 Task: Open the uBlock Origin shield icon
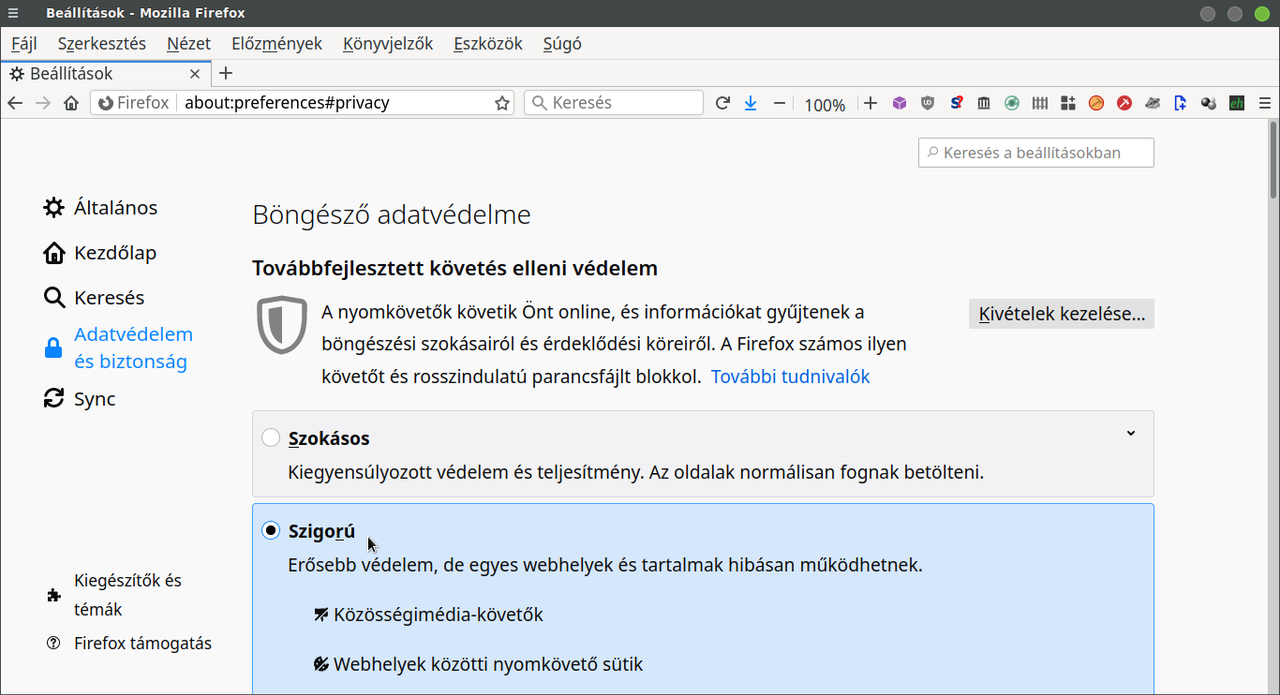tap(928, 102)
